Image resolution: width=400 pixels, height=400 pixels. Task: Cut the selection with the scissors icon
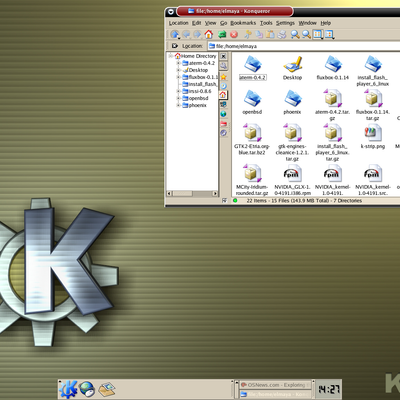click(248, 34)
